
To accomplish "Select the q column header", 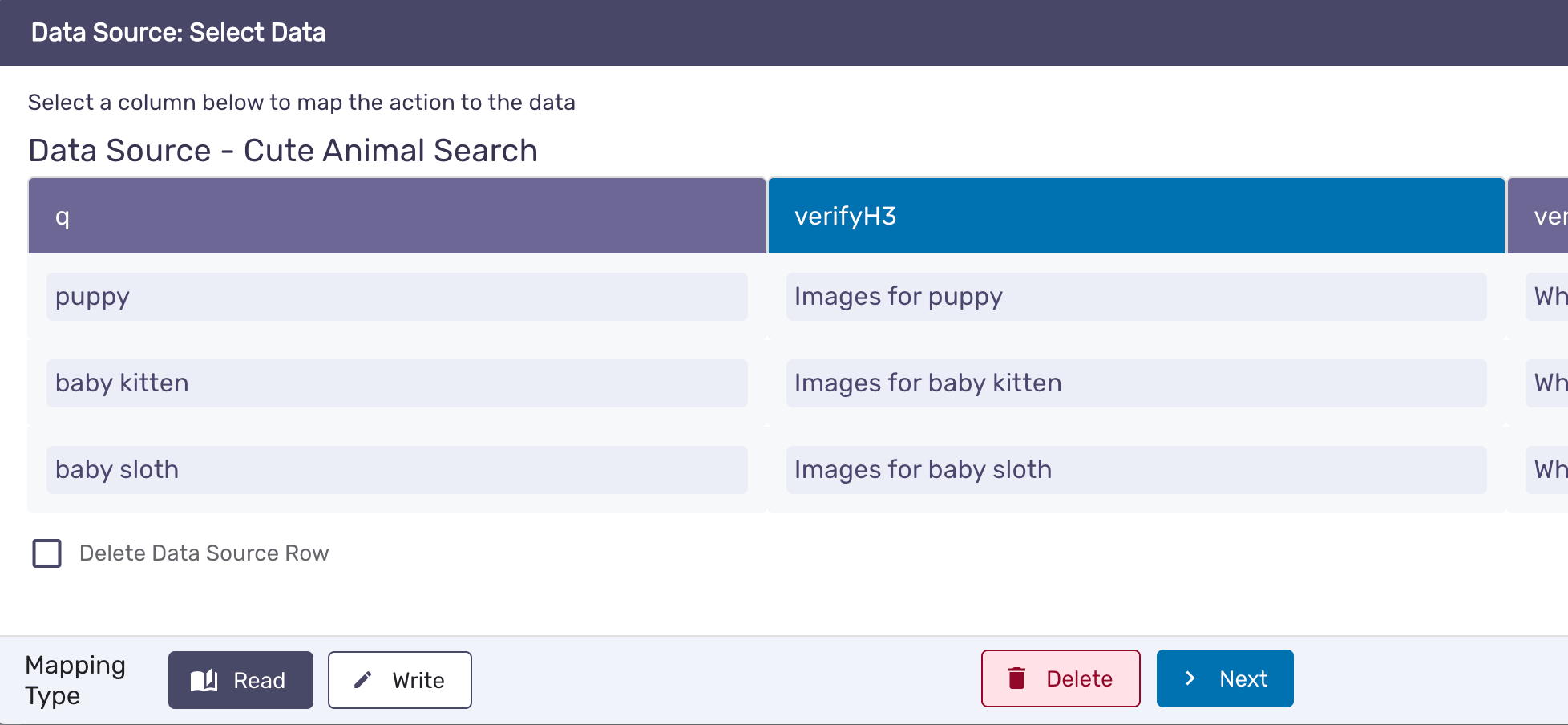I will tap(397, 216).
